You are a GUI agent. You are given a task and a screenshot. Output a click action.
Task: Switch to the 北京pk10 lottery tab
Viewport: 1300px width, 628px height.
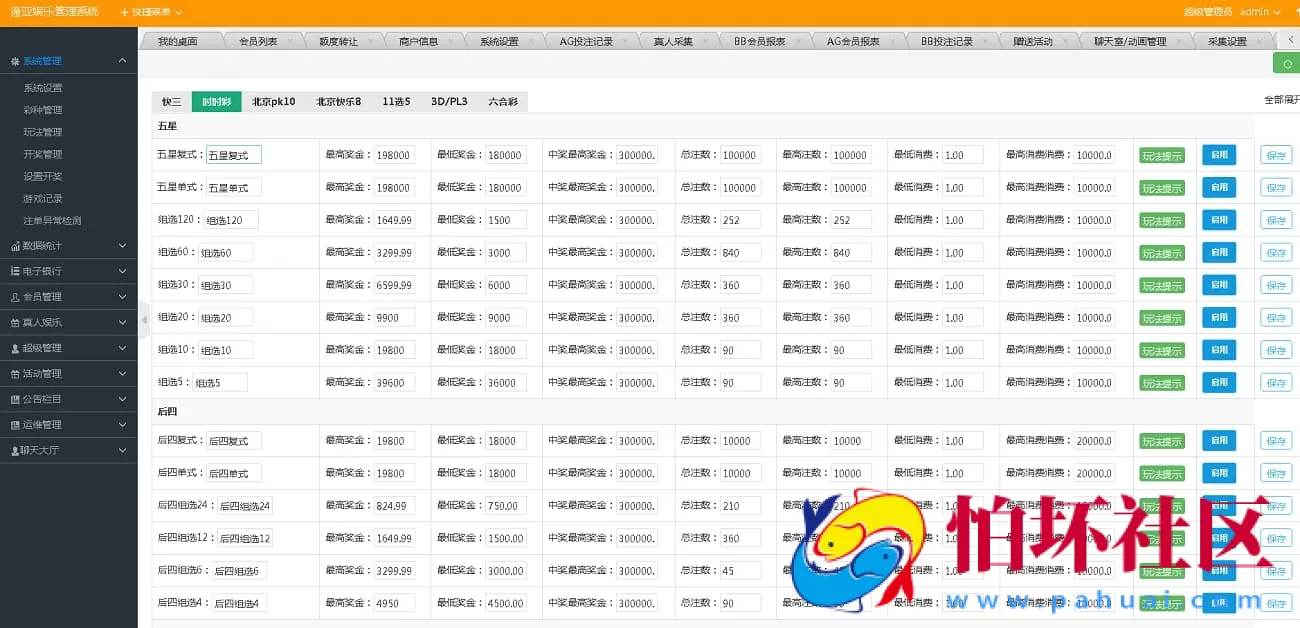tap(273, 101)
